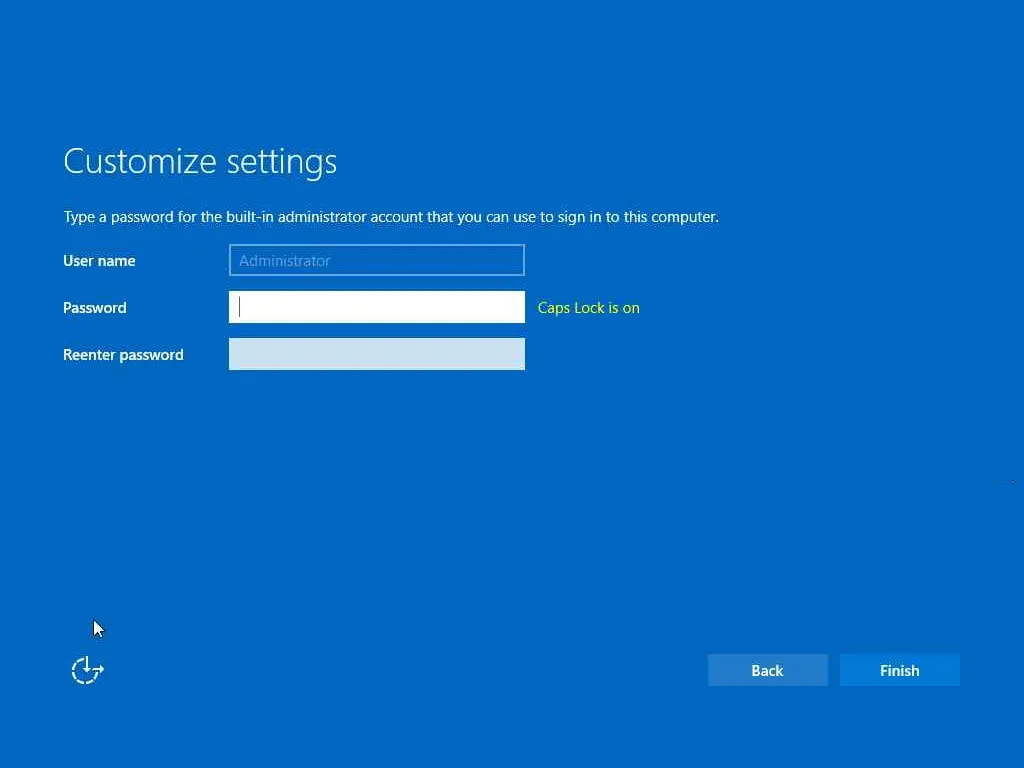The width and height of the screenshot is (1024, 768).
Task: Click the 'User name' label
Action: (99, 261)
